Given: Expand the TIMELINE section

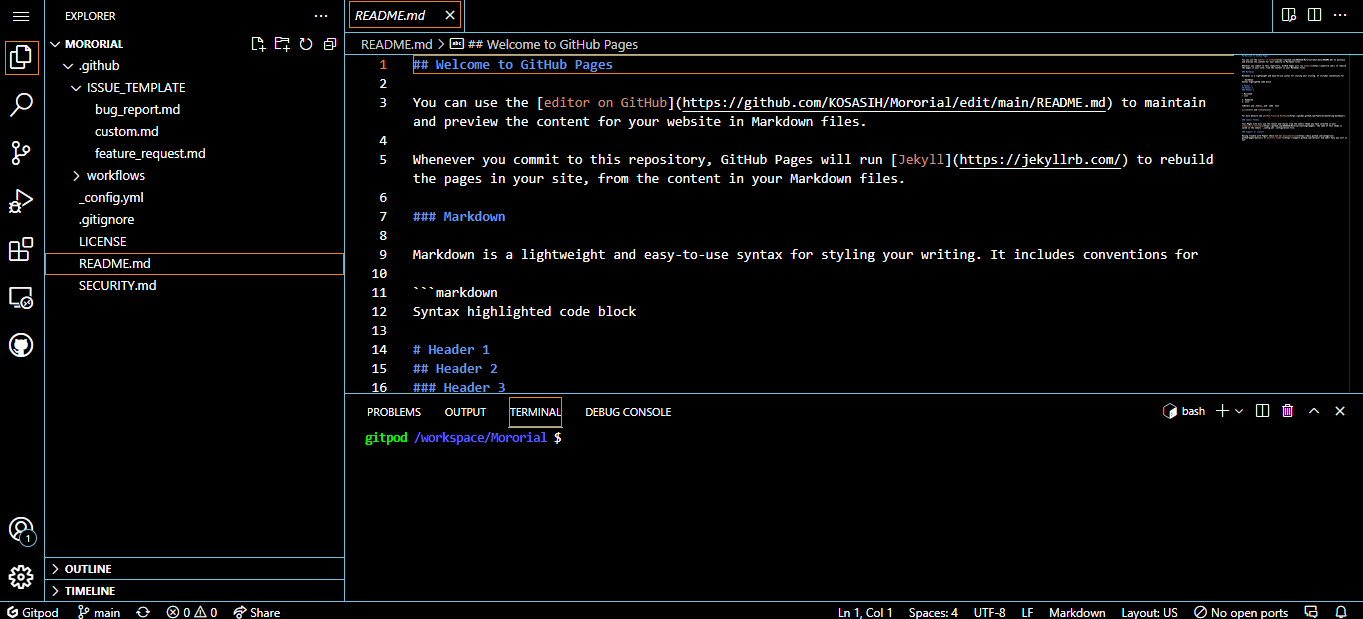Looking at the screenshot, I should pos(194,591).
